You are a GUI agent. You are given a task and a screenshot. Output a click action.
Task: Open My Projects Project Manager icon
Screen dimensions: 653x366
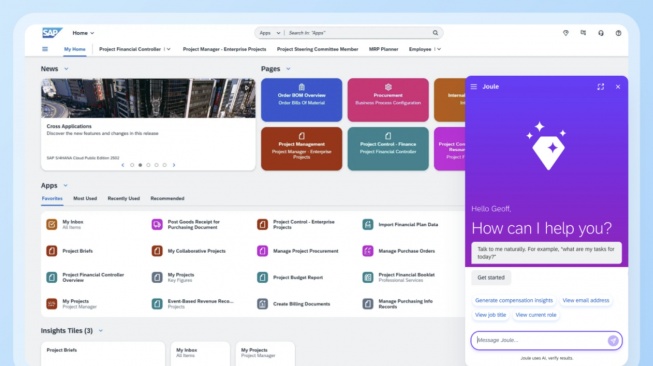pyautogui.click(x=52, y=304)
